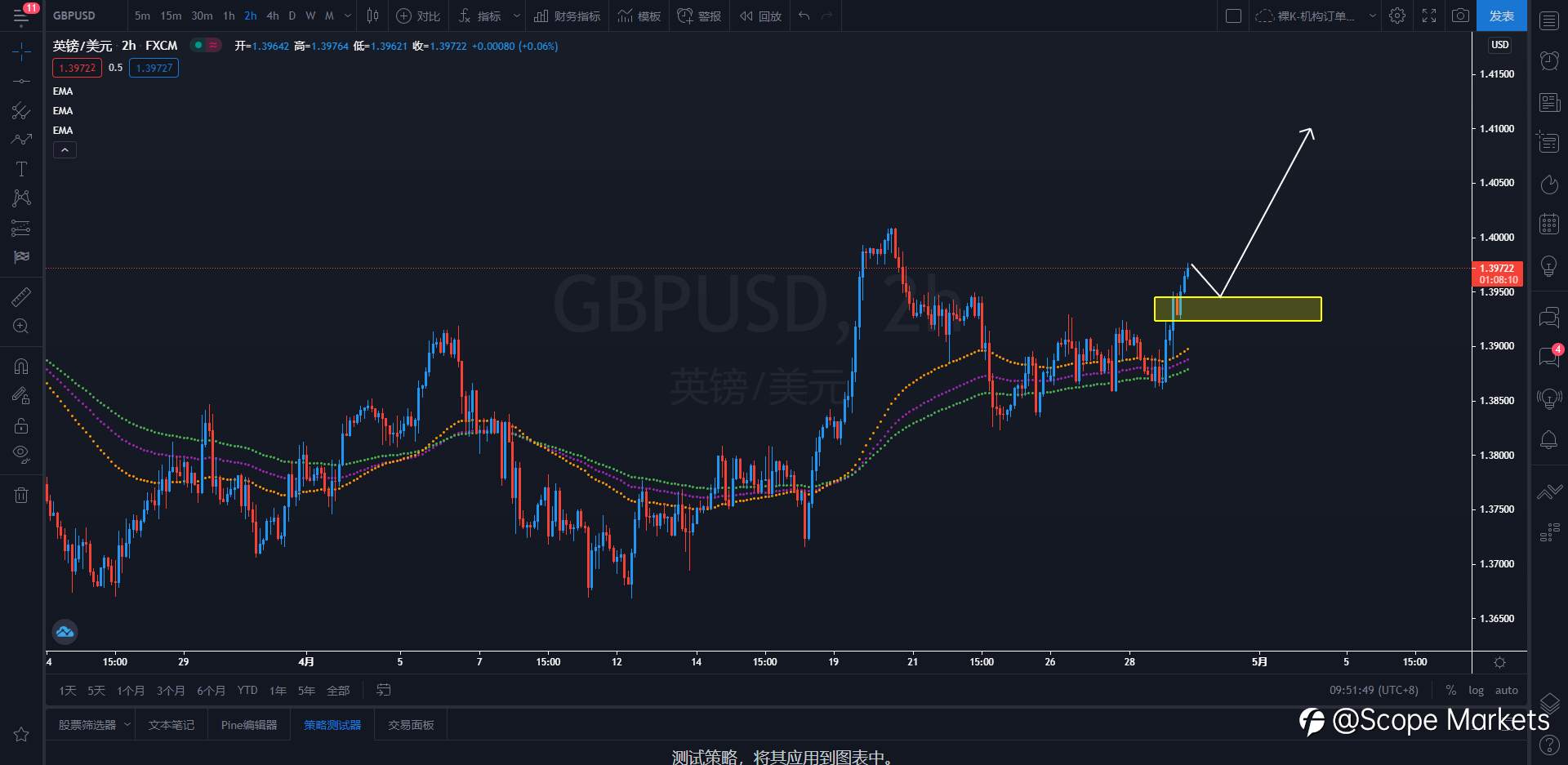Select the crosshair cursor tool
The width and height of the screenshot is (1568, 765).
point(21,52)
